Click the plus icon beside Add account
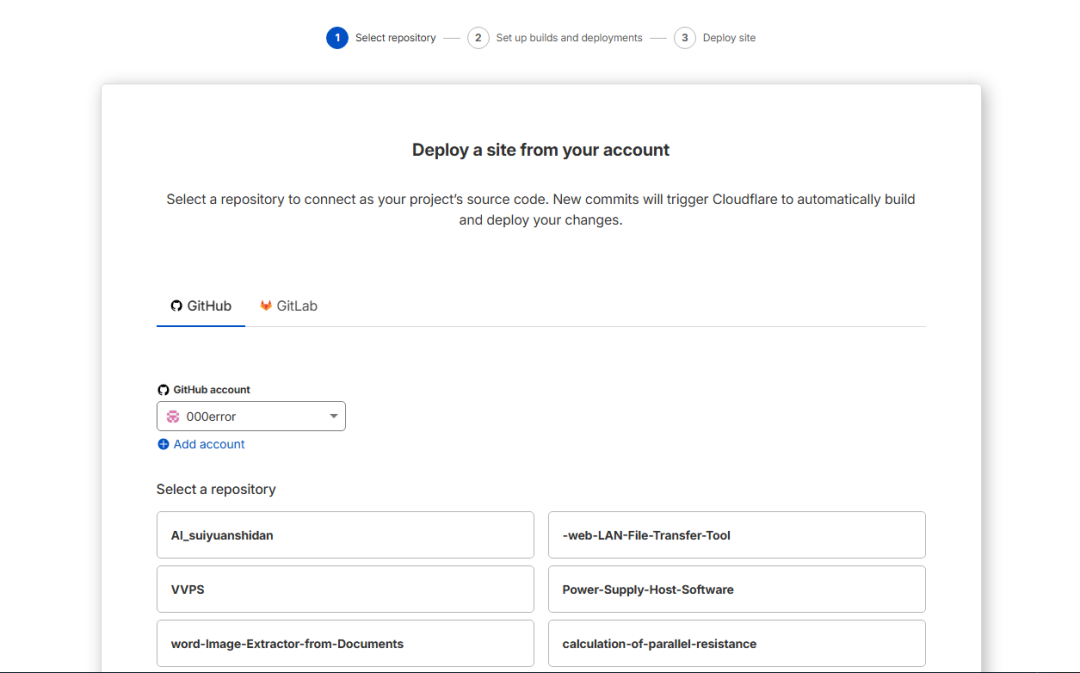The image size is (1080, 673). 163,444
